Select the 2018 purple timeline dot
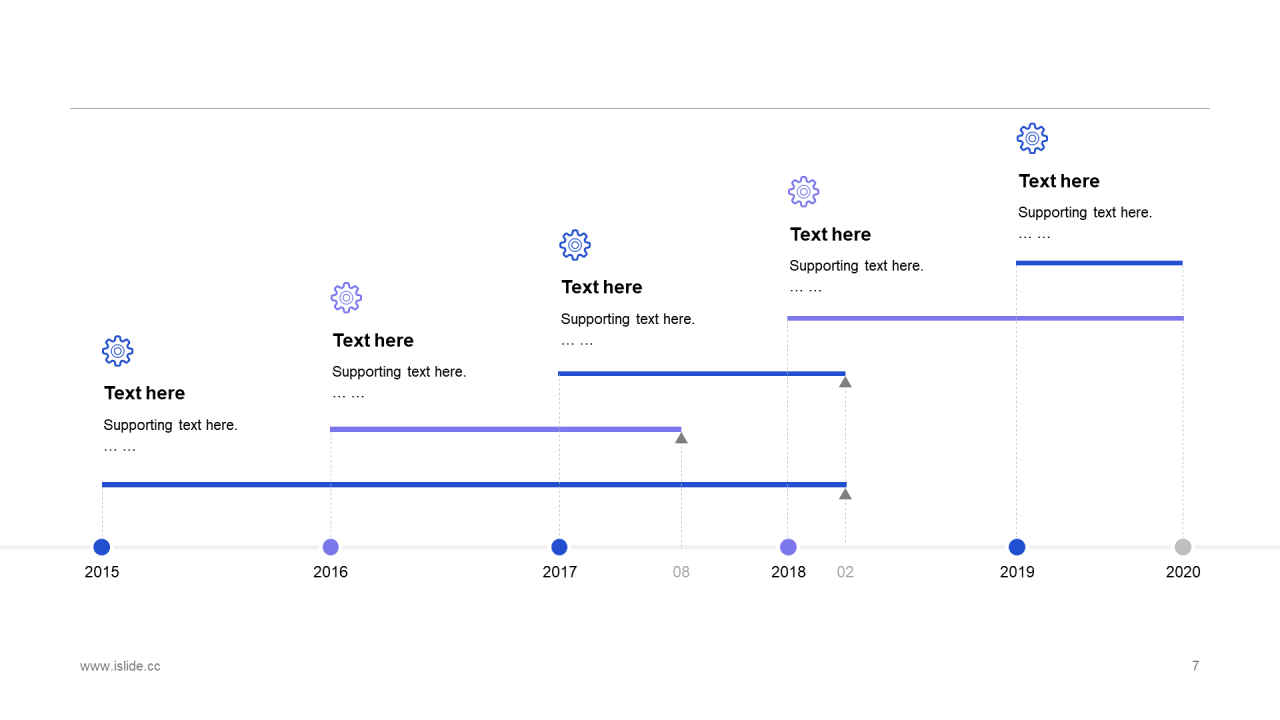The height and width of the screenshot is (720, 1280). click(788, 547)
